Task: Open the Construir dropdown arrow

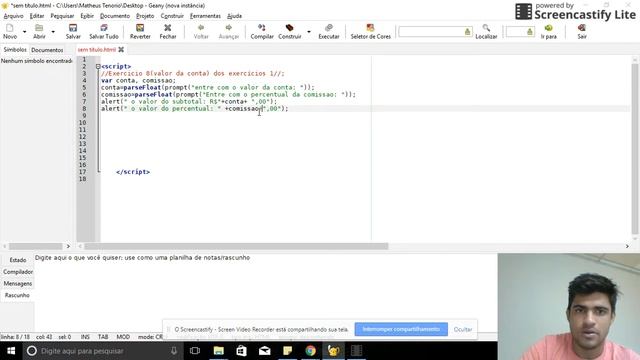Action: click(309, 32)
